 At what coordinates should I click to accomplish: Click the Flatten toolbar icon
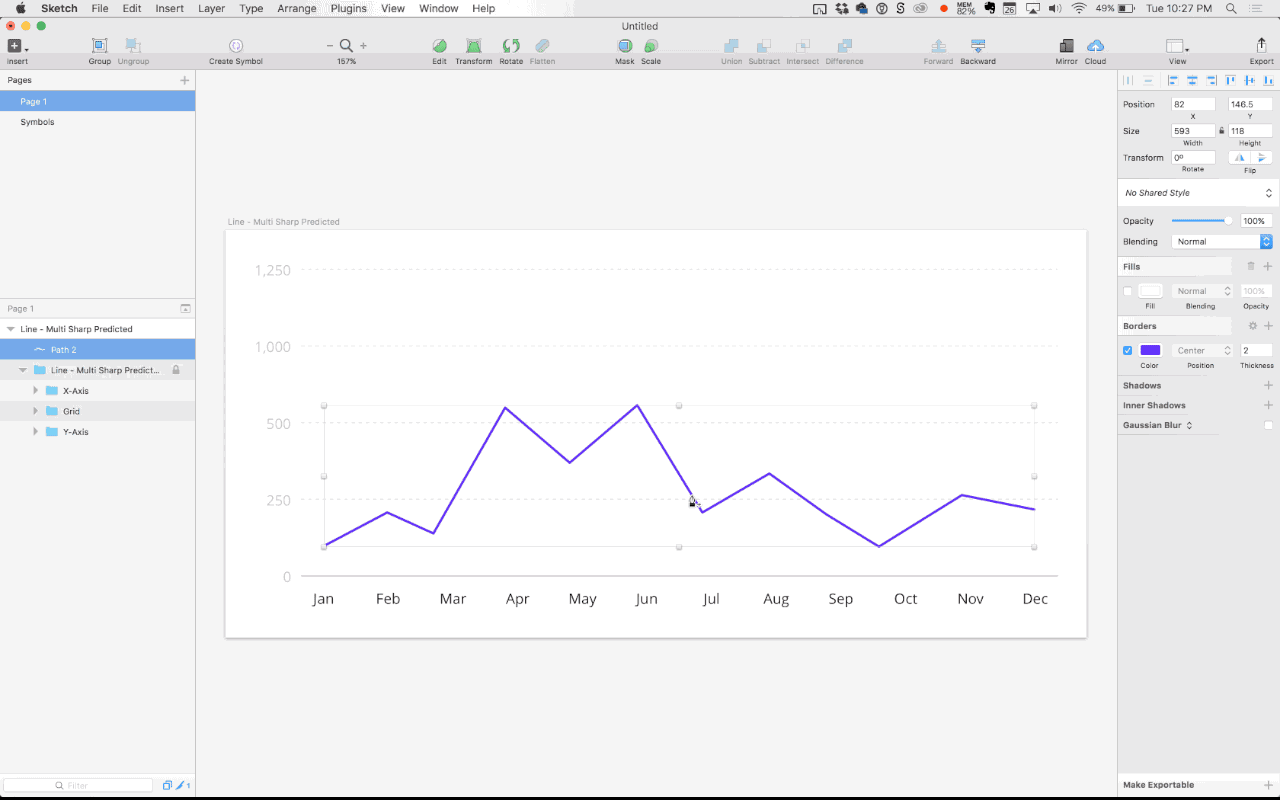[542, 46]
